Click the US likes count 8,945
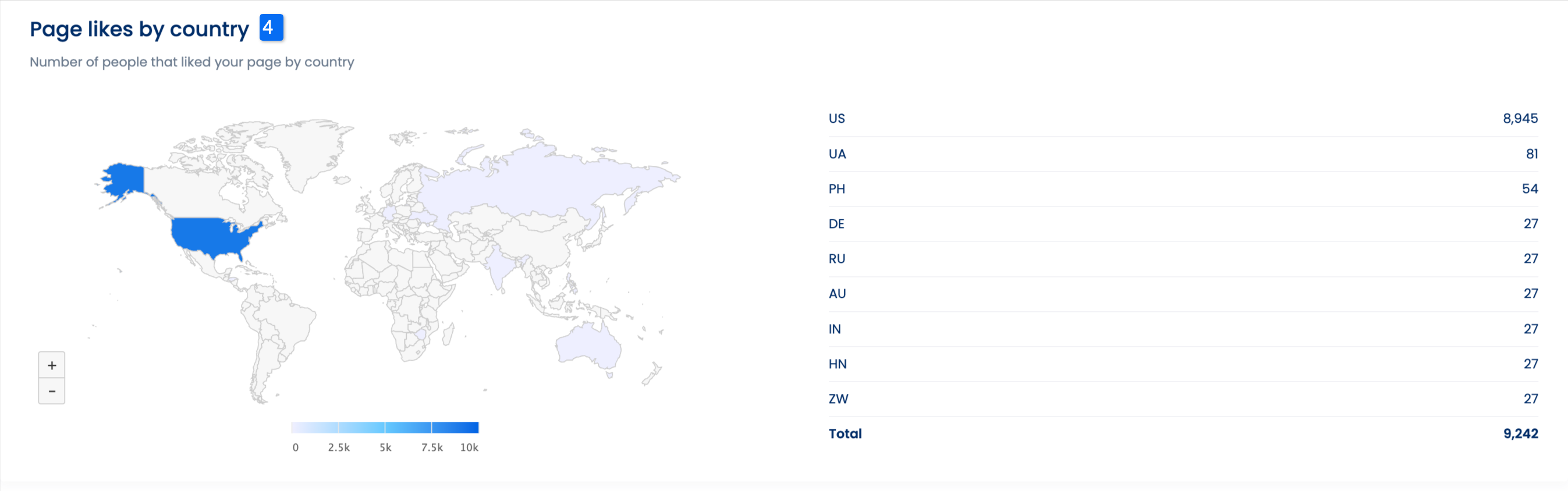The height and width of the screenshot is (491, 1568). click(1520, 119)
